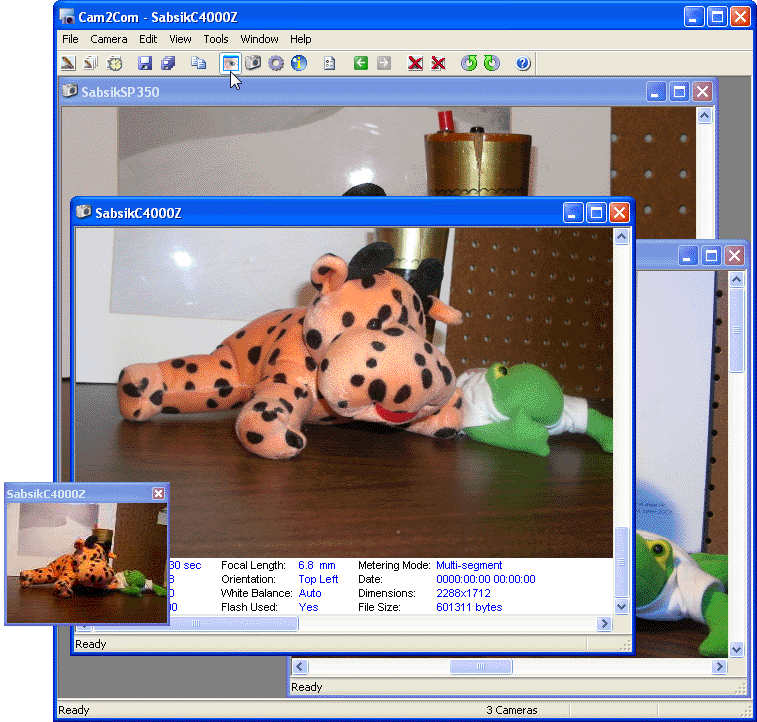Click the red X icon beside the grey arrow
Screen dimensions: 757x722
coord(415,63)
